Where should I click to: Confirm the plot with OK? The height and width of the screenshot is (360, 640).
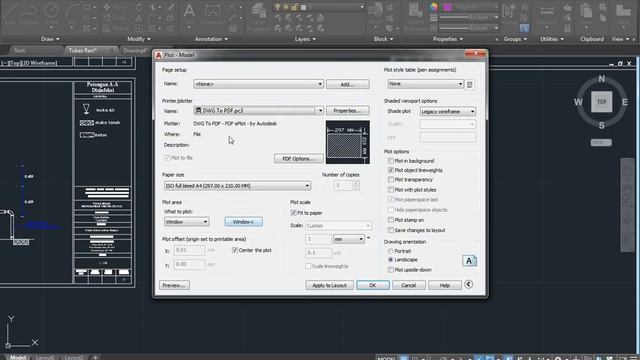tap(373, 285)
